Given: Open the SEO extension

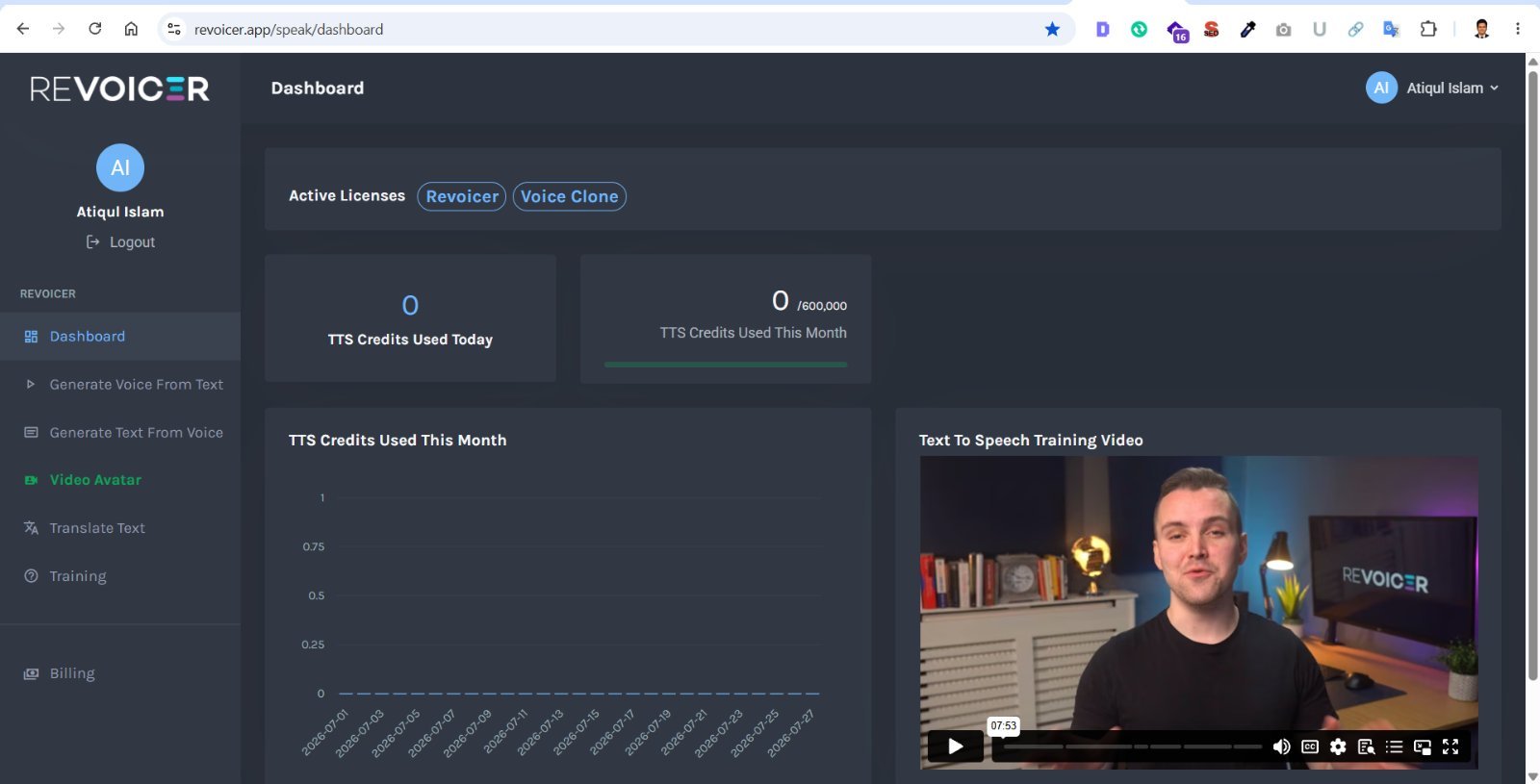Looking at the screenshot, I should pyautogui.click(x=1212, y=29).
